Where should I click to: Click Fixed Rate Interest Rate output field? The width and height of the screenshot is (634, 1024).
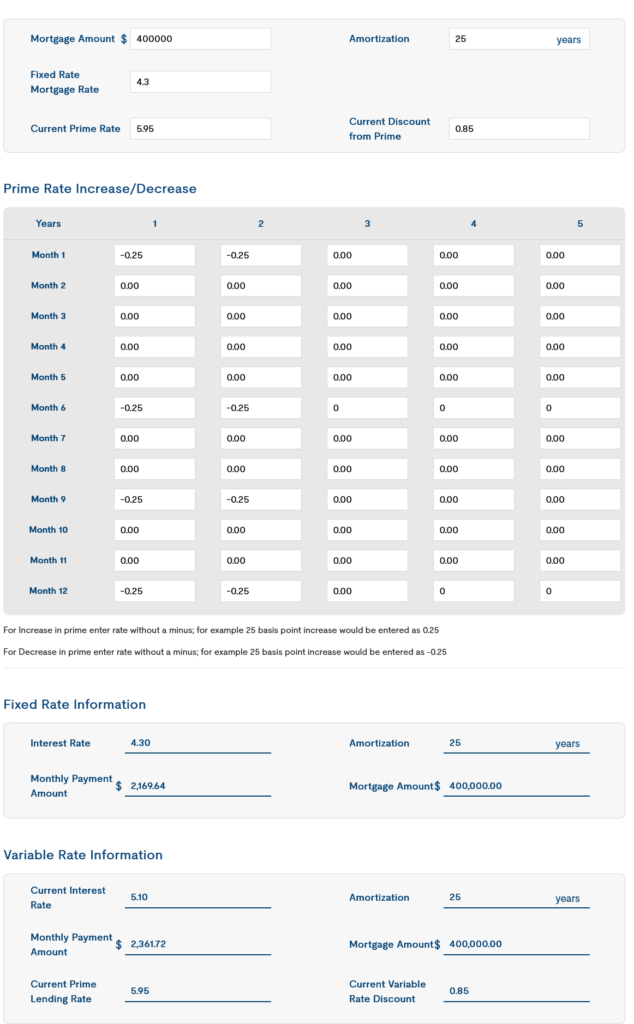click(x=200, y=744)
